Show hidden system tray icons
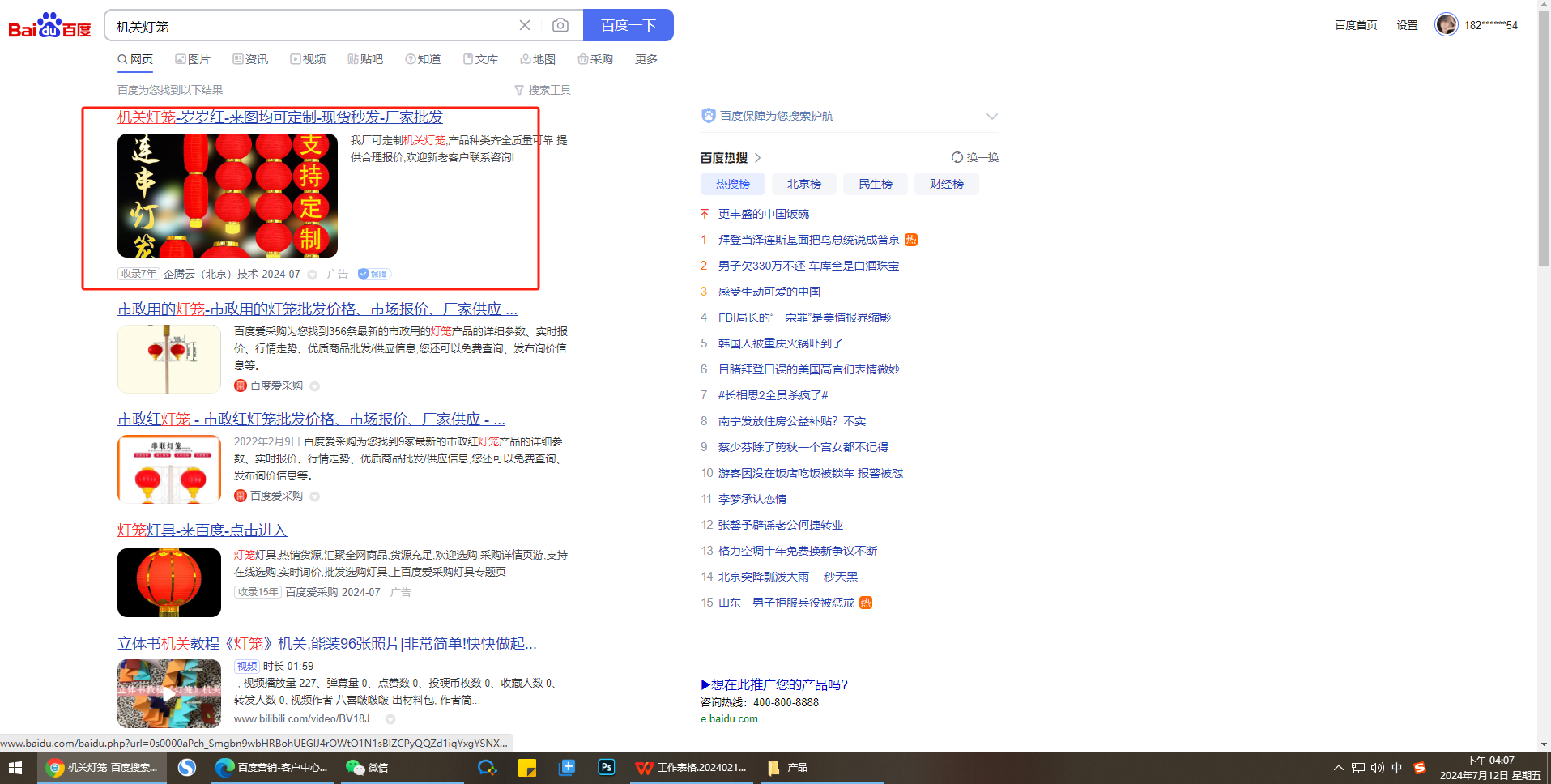This screenshot has width=1551, height=784. pos(1338,767)
